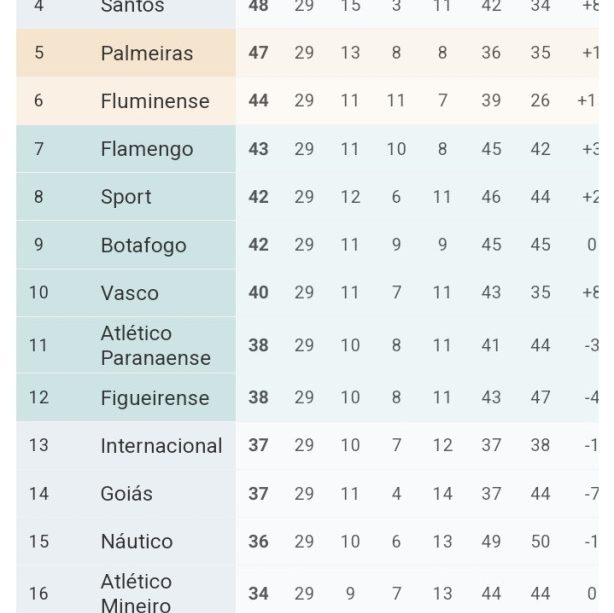Click on Figueirense team name
614x613 pixels.
point(154,398)
